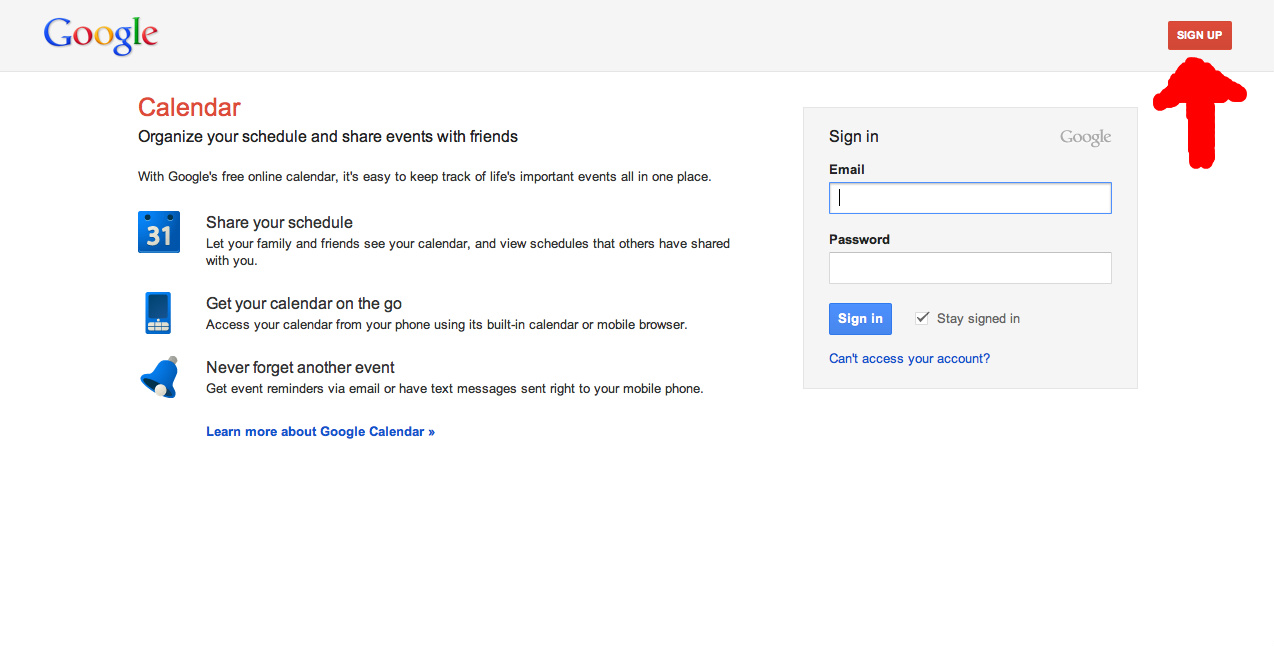Focus the Password input field
Image resolution: width=1274 pixels, height=647 pixels.
(x=970, y=268)
